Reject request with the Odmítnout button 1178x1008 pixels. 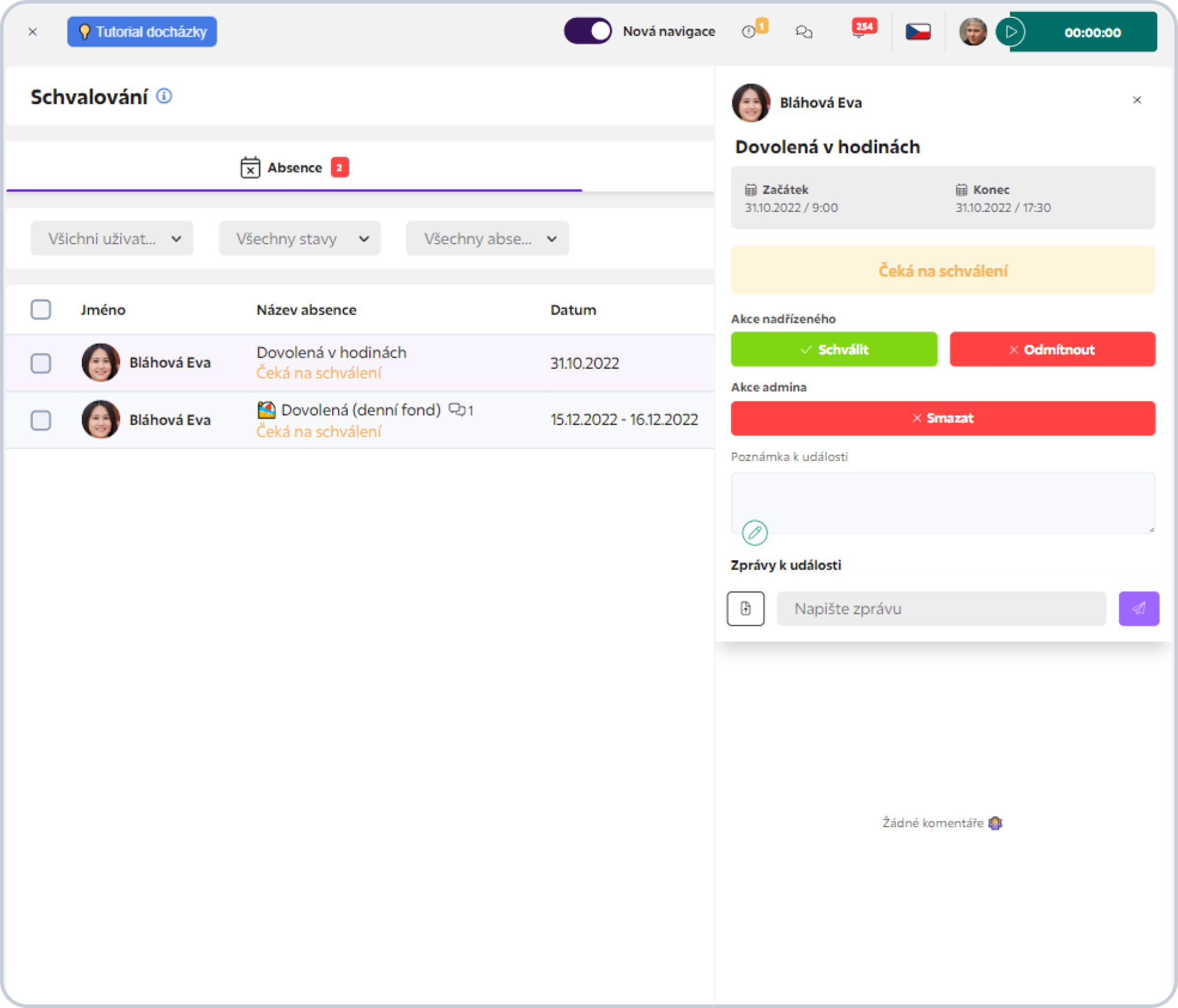[1052, 349]
